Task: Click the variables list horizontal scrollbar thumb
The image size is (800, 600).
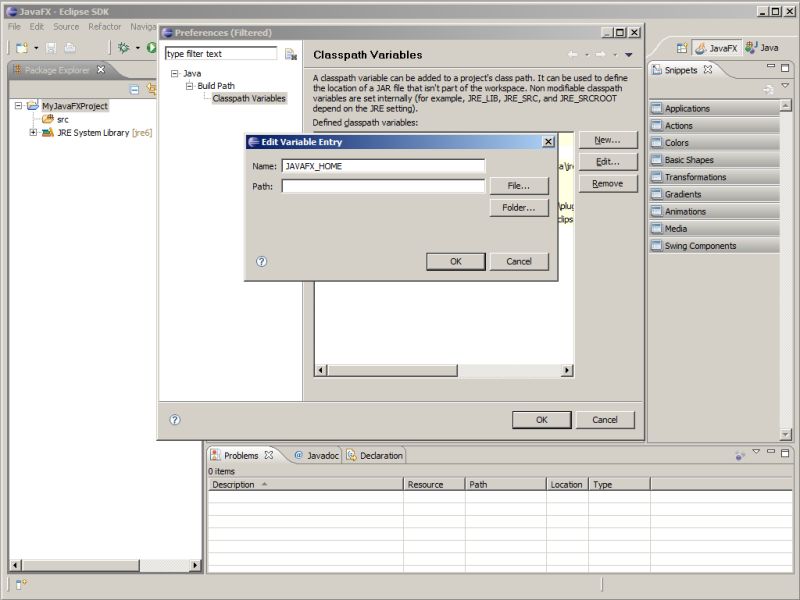Action: tap(392, 370)
